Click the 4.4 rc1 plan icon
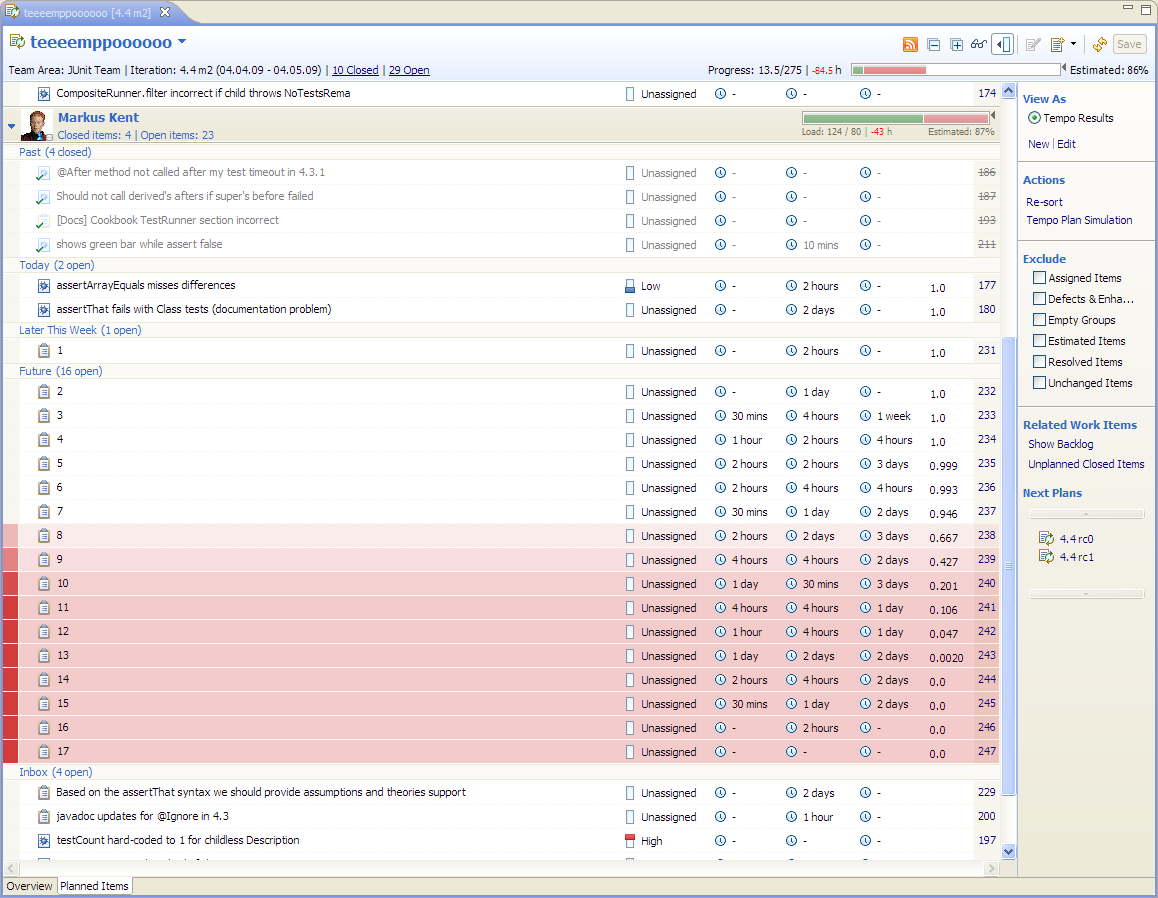 (1046, 557)
